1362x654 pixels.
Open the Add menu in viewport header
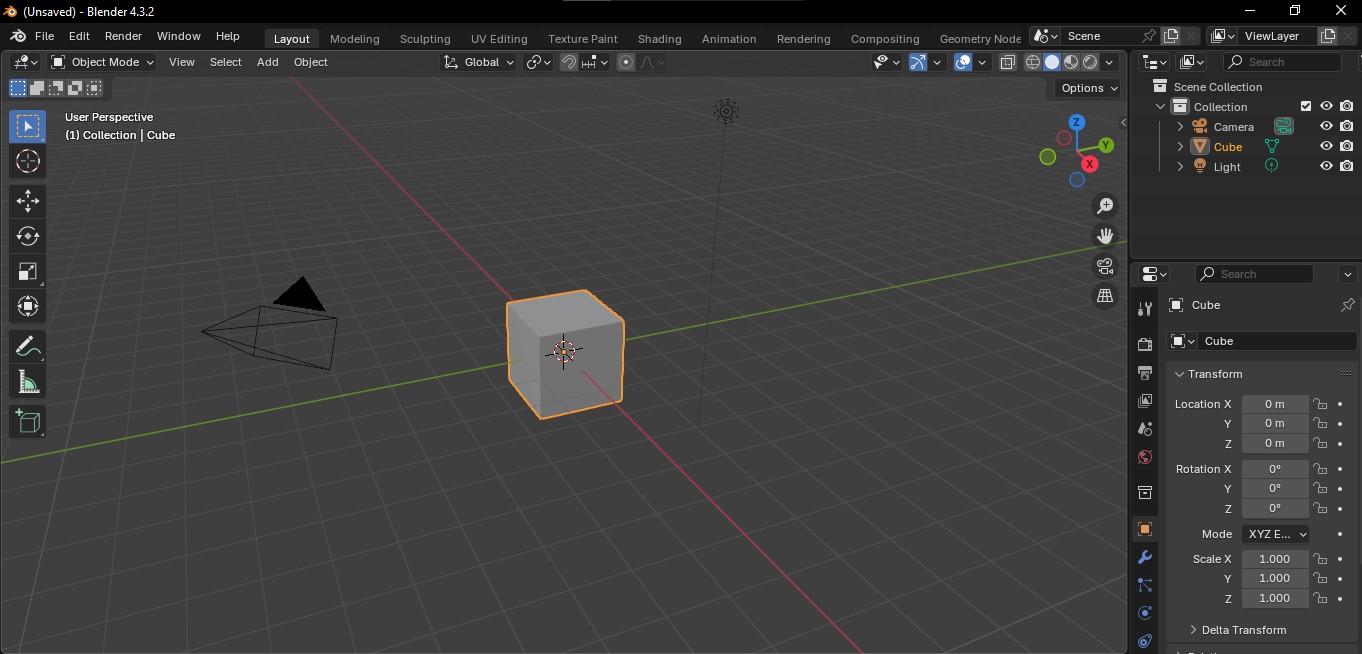(268, 62)
